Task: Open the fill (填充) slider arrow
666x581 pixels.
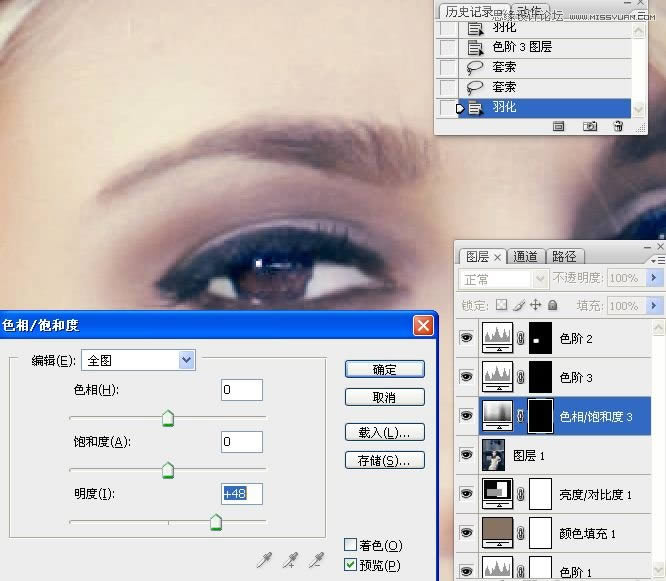Action: [x=656, y=305]
